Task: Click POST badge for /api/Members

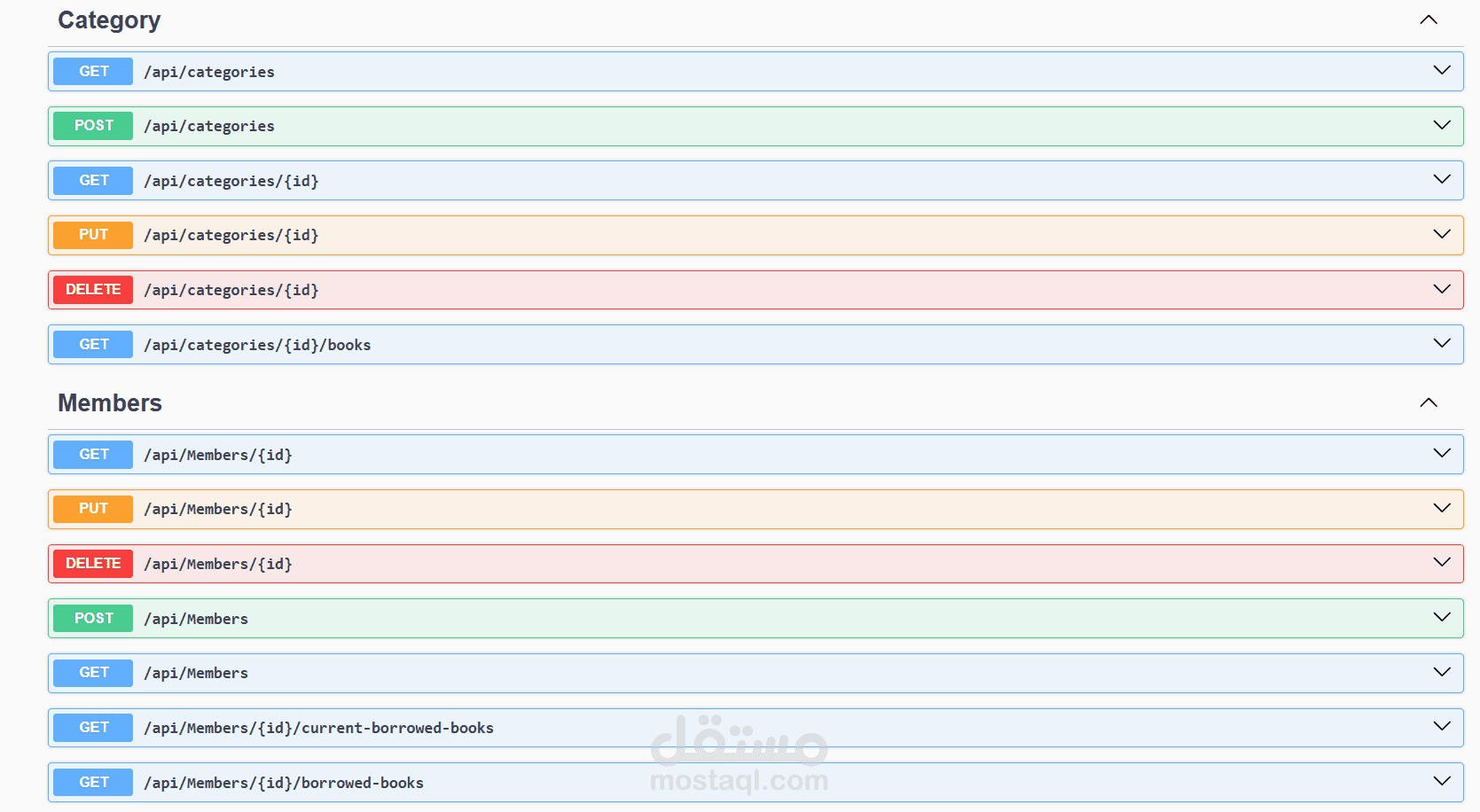Action: (93, 618)
